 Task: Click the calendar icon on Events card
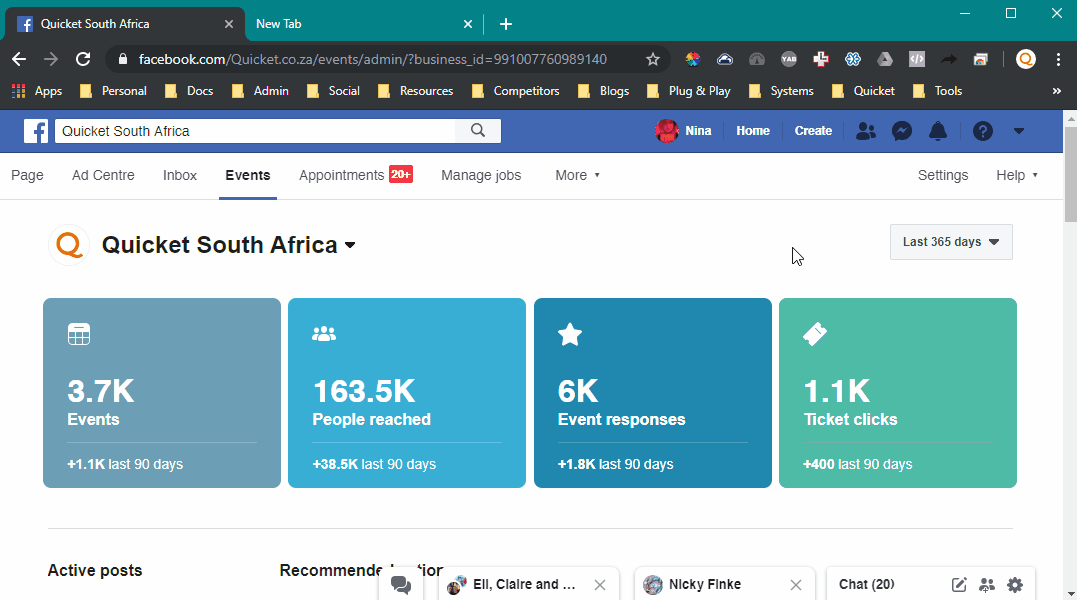point(79,334)
